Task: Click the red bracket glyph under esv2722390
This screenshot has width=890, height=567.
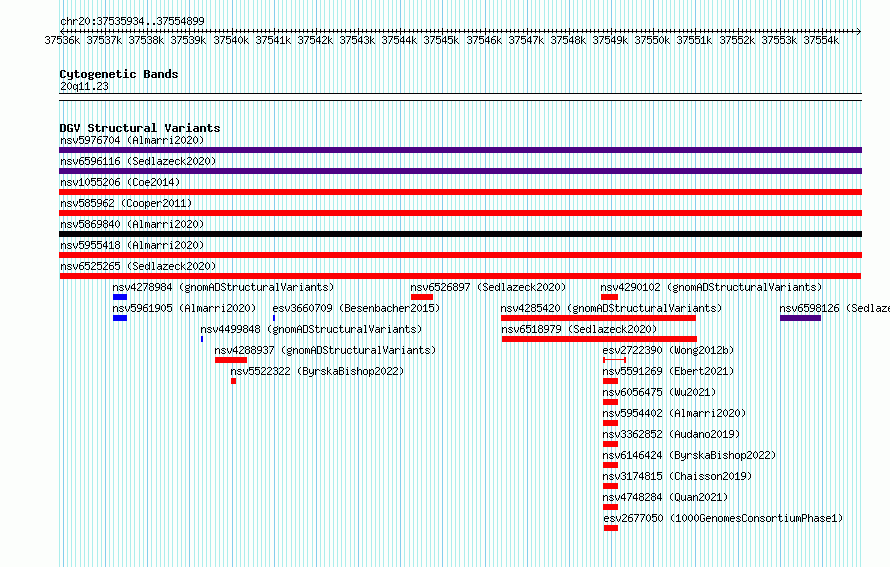Action: pos(614,360)
